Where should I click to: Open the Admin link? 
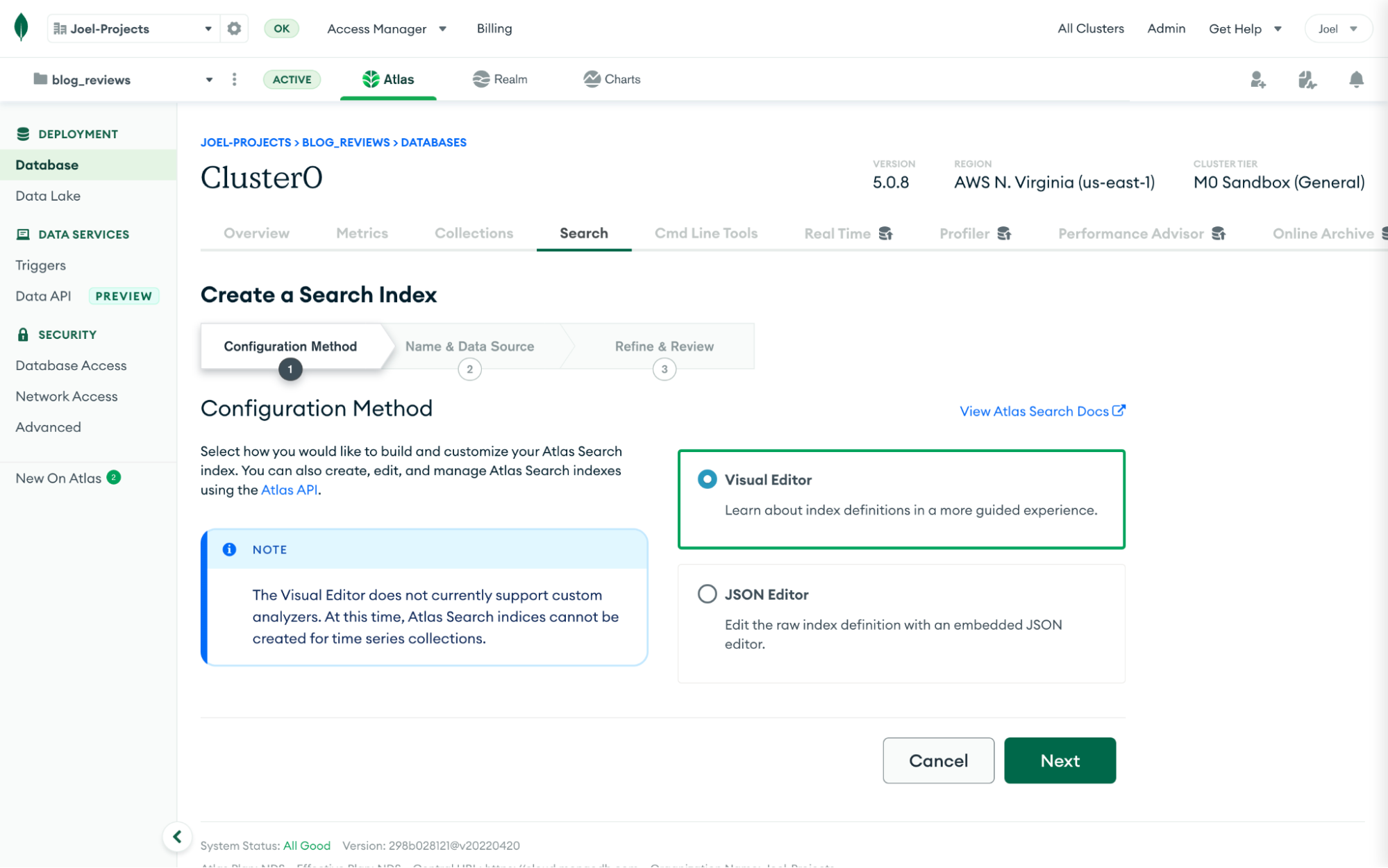(x=1166, y=28)
